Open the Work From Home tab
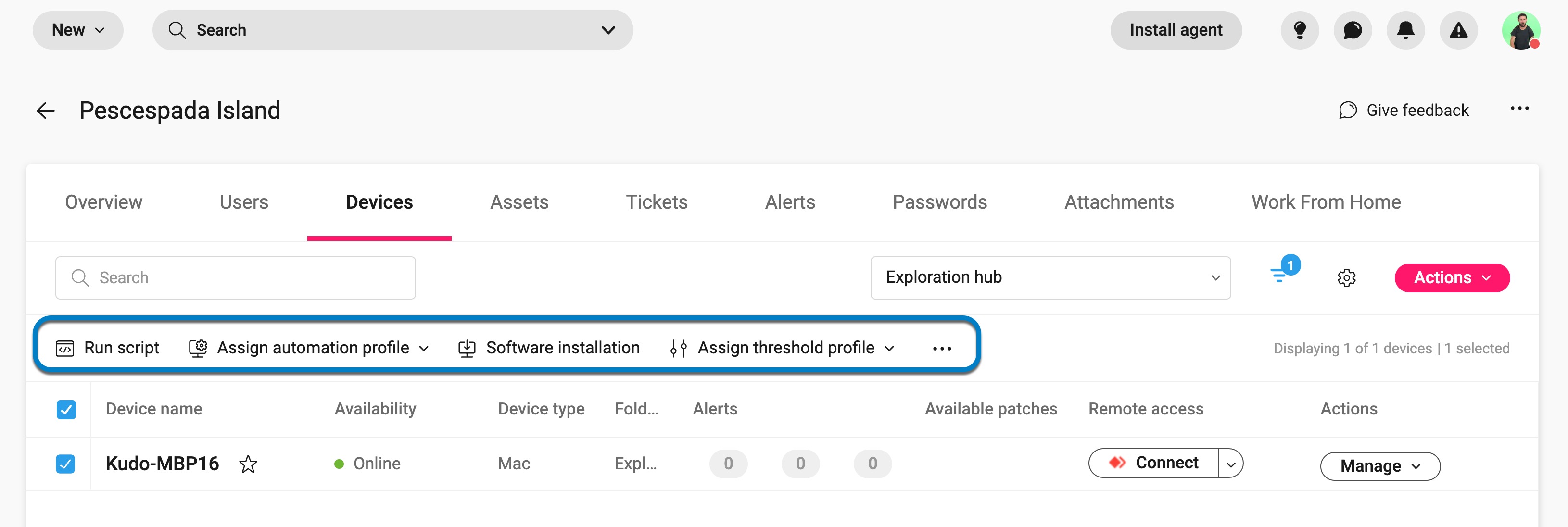Image resolution: width=1568 pixels, height=527 pixels. [1326, 201]
